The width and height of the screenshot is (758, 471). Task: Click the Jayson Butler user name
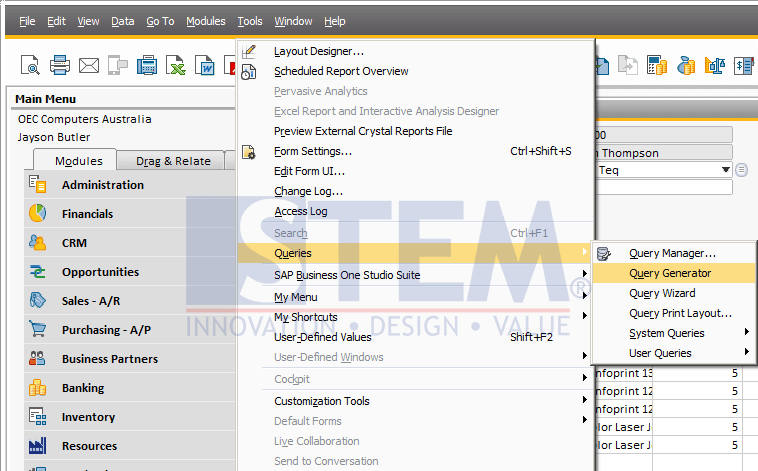click(54, 137)
